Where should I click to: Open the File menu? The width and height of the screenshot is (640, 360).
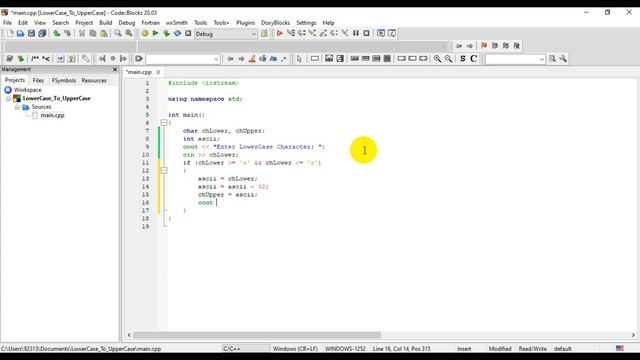click(7, 23)
